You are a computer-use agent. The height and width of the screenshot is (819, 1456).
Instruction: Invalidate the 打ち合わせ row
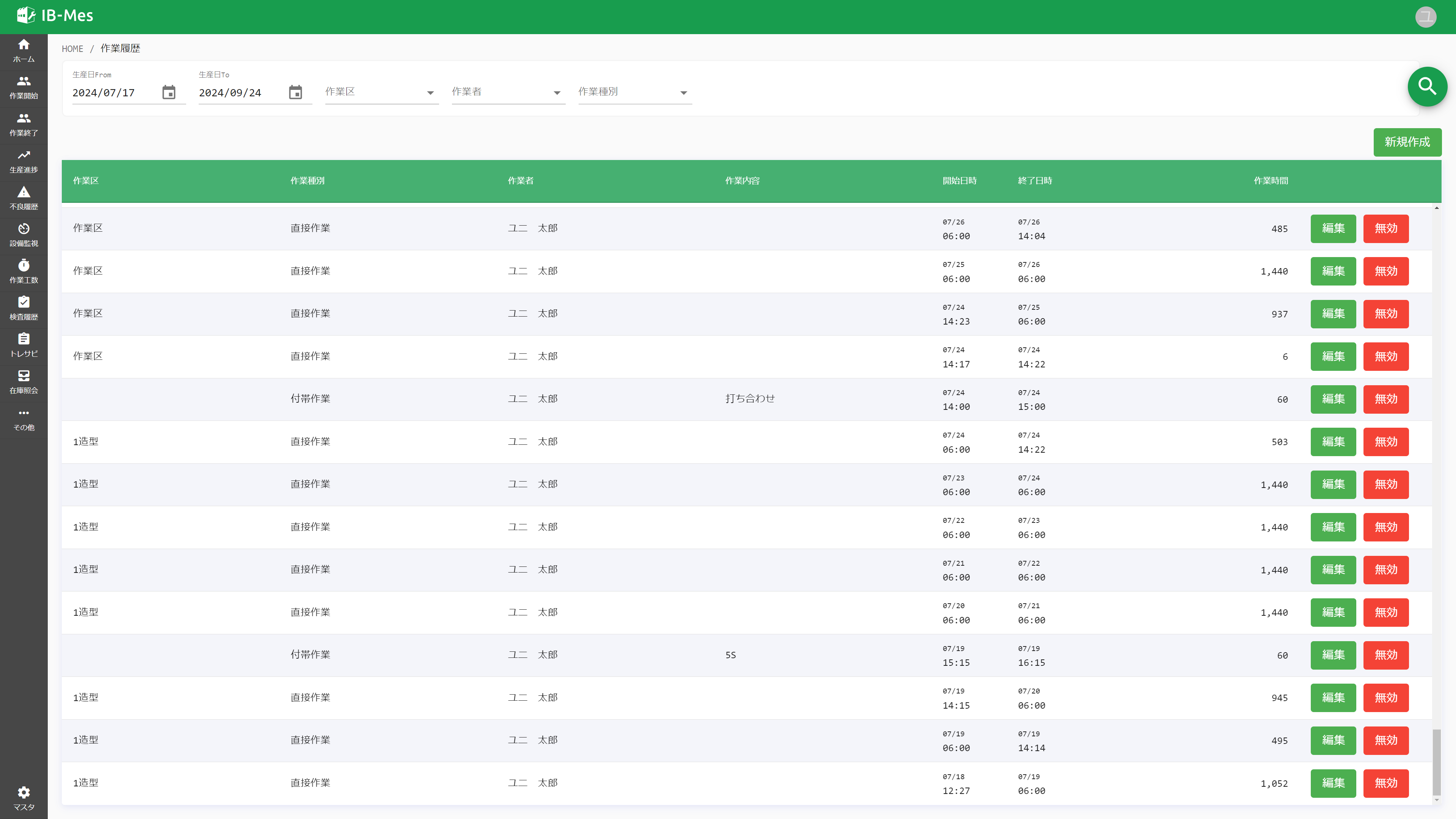click(x=1386, y=399)
